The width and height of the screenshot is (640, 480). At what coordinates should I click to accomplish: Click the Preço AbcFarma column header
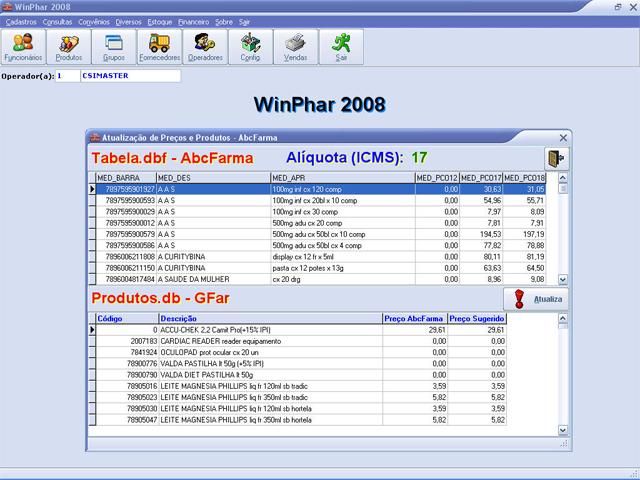[415, 319]
